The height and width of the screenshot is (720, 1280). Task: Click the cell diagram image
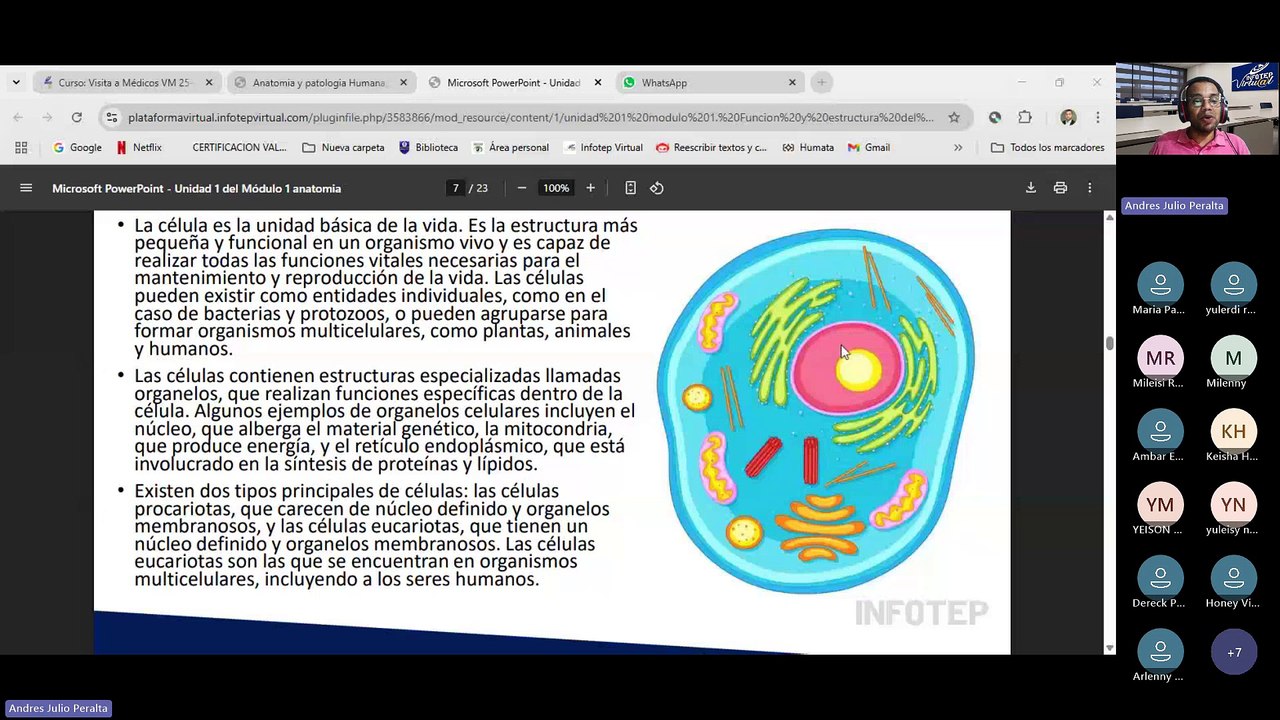click(815, 411)
